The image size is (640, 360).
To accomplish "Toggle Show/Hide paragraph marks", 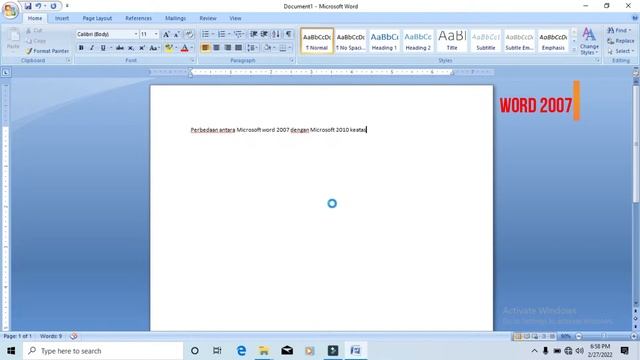I will (x=288, y=34).
